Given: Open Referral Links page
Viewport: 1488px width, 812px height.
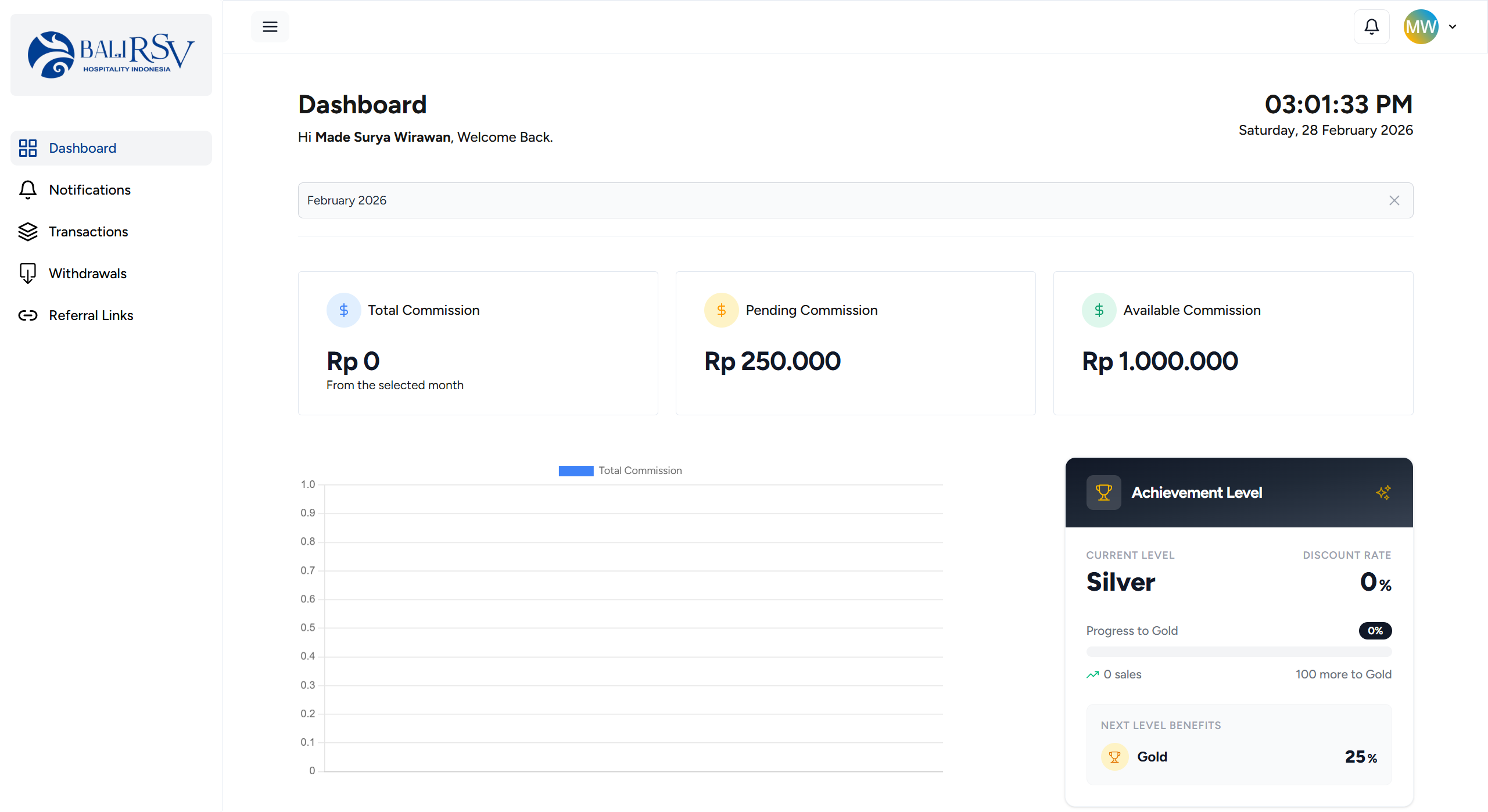Looking at the screenshot, I should click(91, 315).
